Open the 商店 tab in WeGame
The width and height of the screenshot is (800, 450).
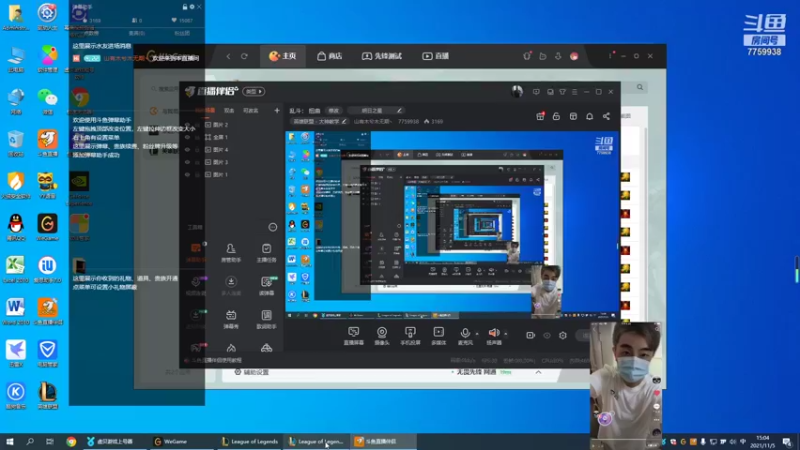[330, 56]
